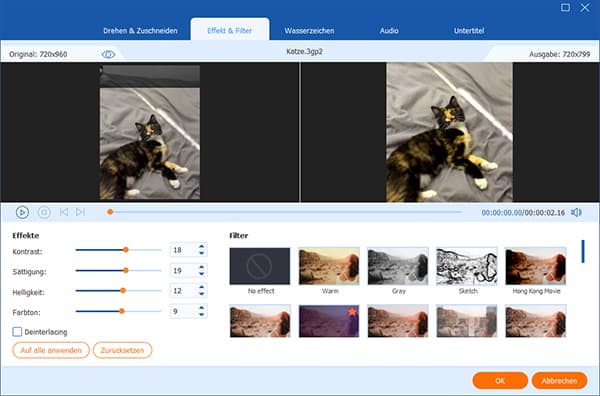Mute audio with the speaker icon

pos(576,212)
